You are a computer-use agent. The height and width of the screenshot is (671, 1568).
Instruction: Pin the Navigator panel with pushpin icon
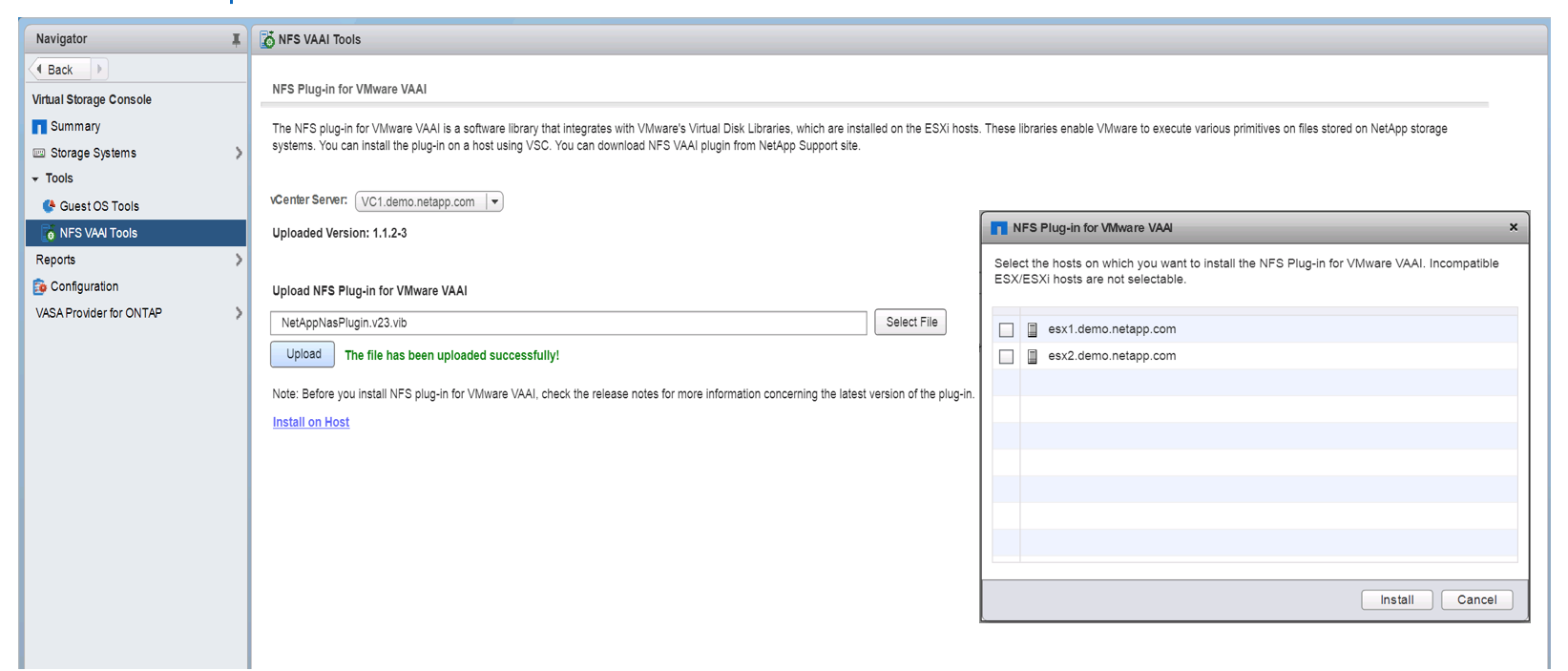[236, 39]
